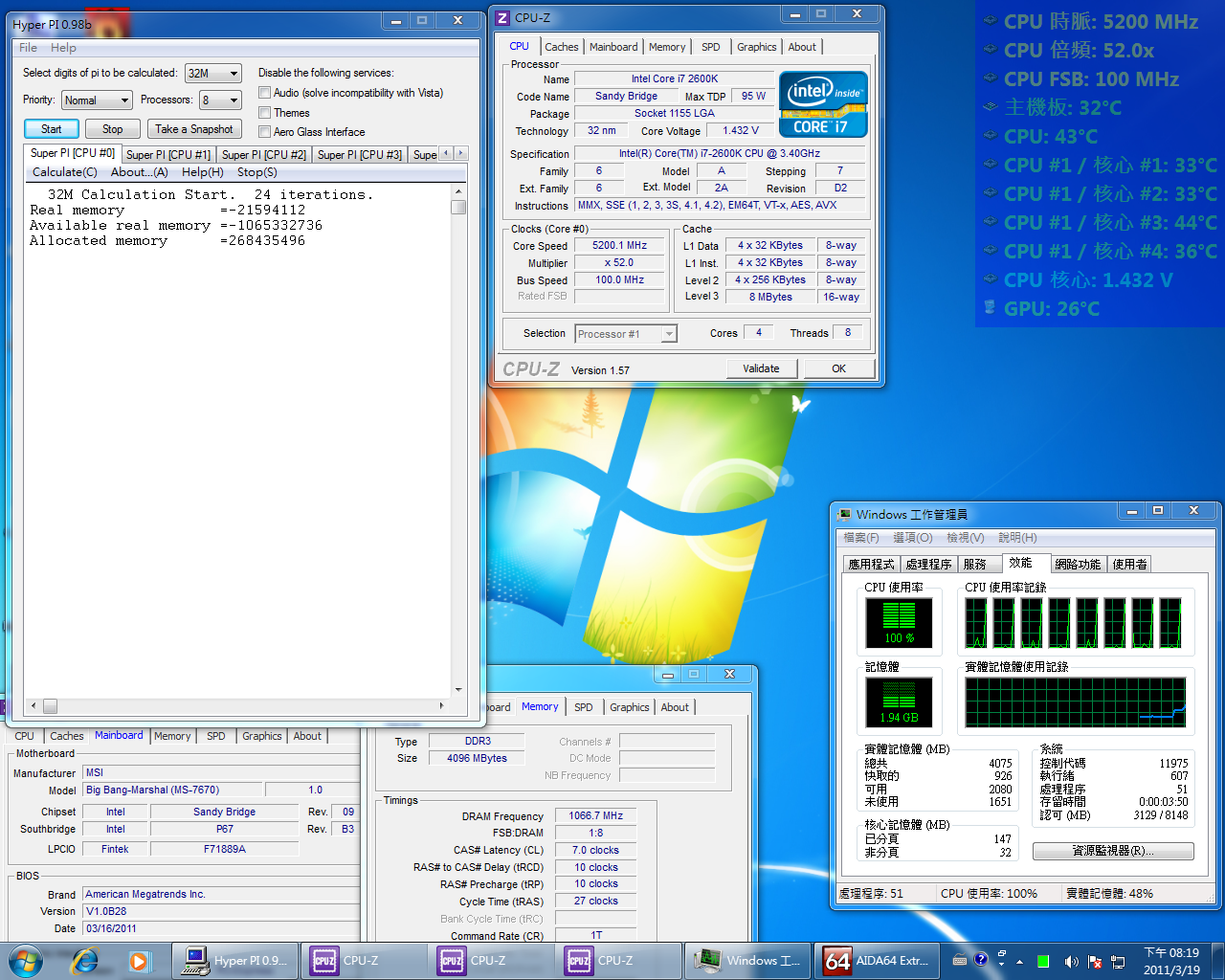Toggle Audio service checkbox in Hyper PI
Screen dimensions: 1225x980
[264, 93]
